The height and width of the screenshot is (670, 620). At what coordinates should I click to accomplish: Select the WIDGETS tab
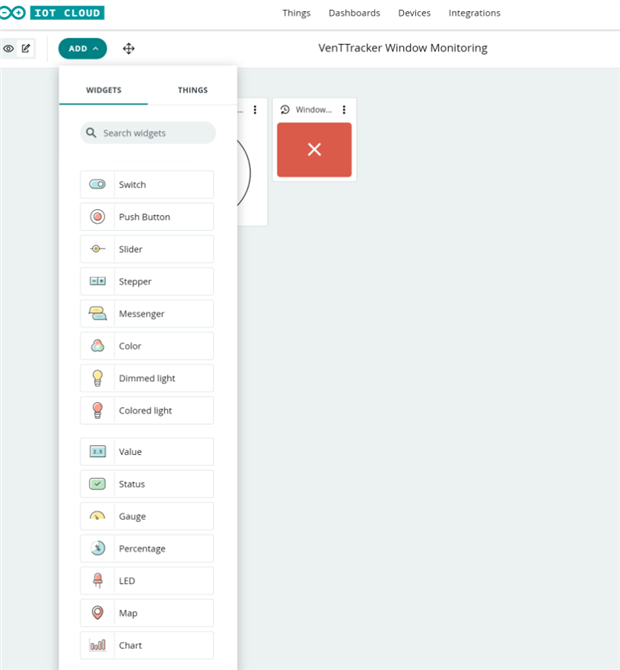(x=103, y=90)
